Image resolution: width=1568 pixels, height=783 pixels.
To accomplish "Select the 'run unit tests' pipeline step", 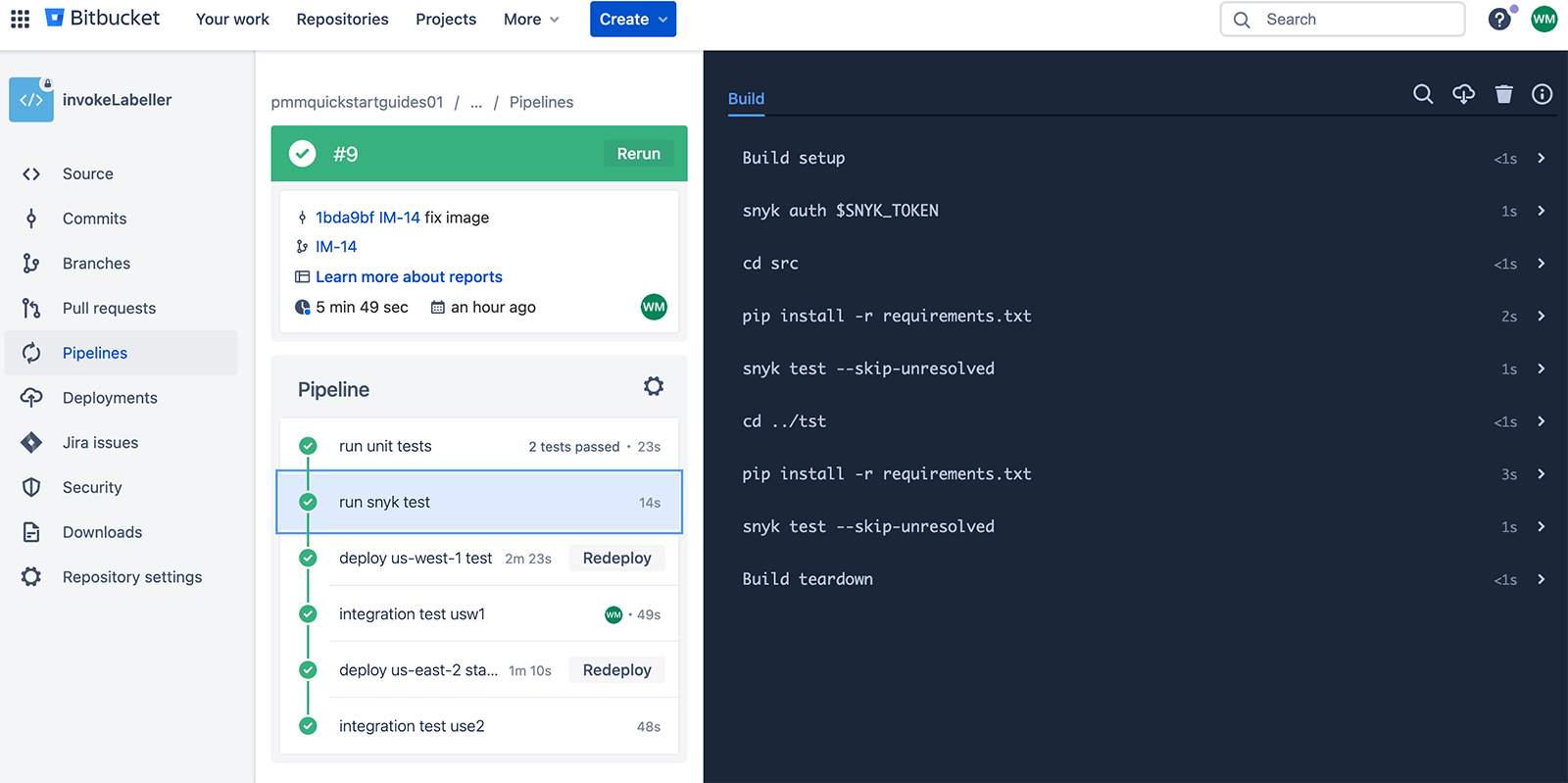I will (385, 447).
